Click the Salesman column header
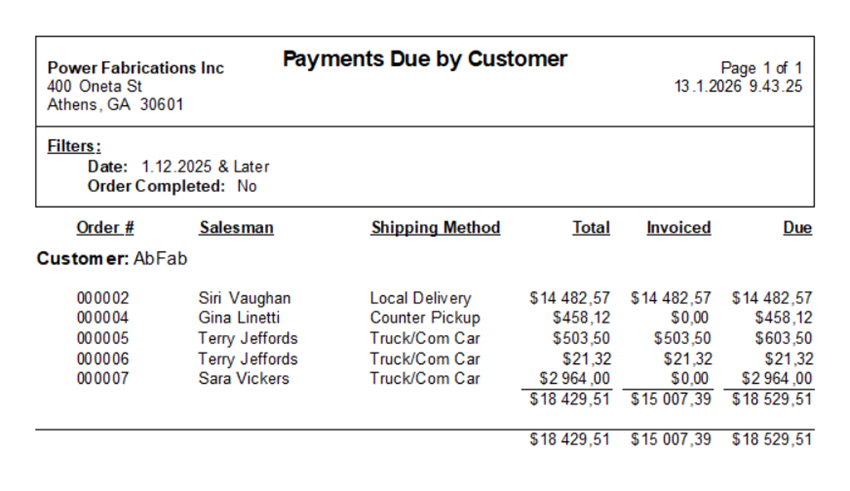850x491 pixels. (236, 228)
